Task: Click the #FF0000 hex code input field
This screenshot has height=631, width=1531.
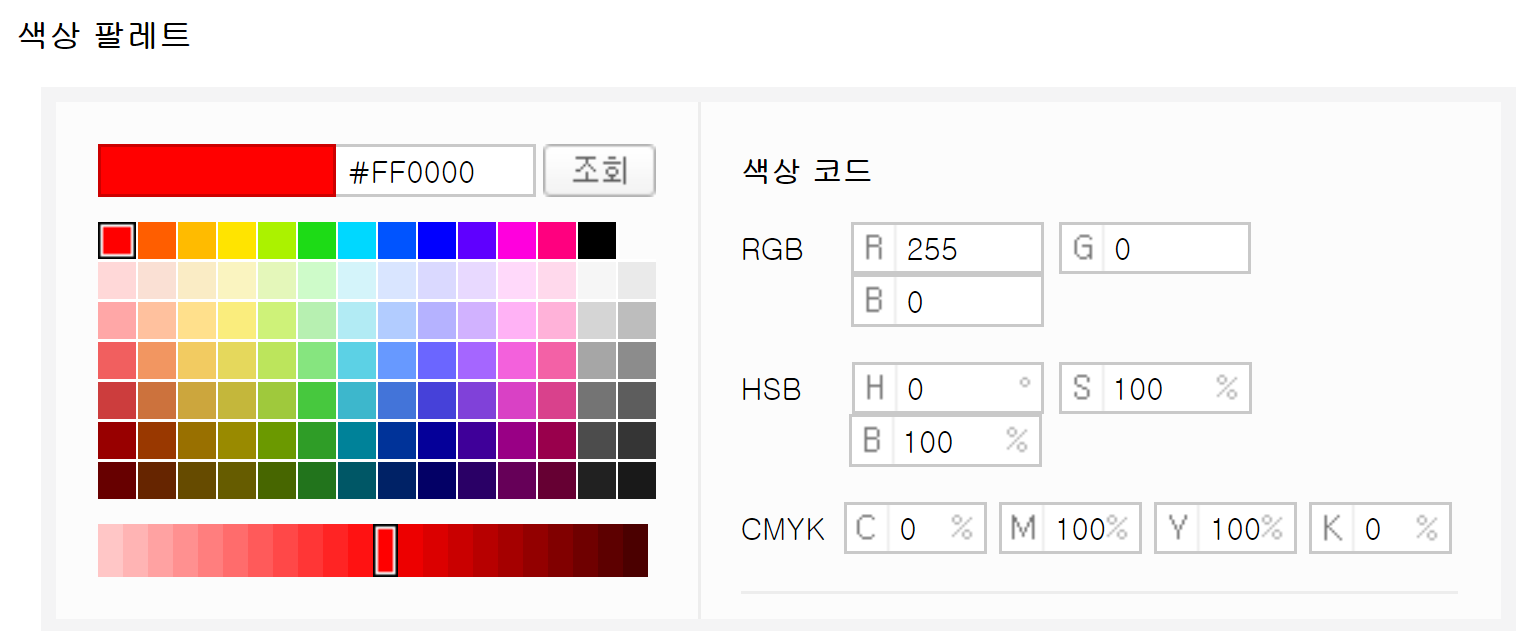Action: click(x=434, y=172)
